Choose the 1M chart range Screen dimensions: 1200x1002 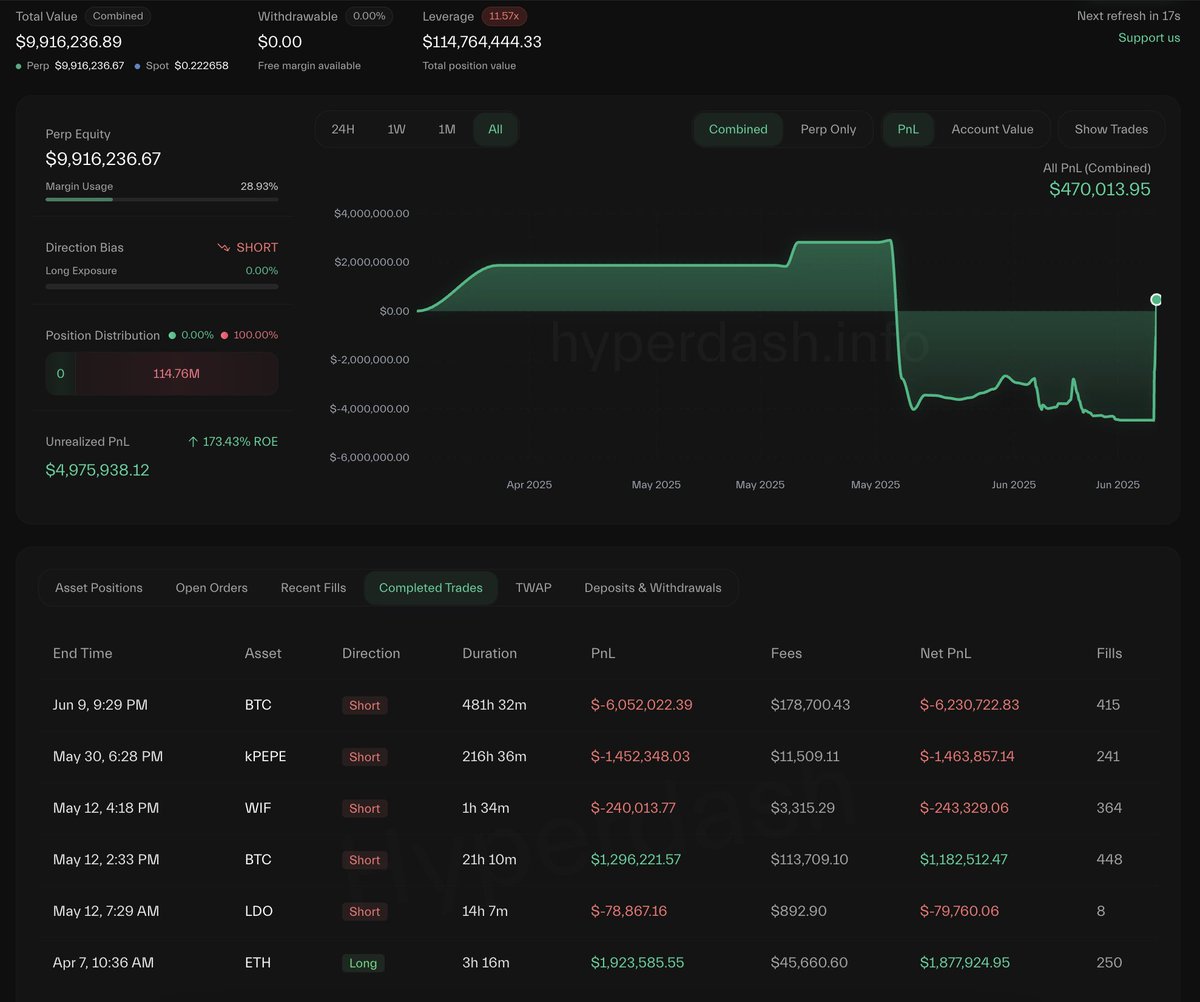(x=446, y=129)
